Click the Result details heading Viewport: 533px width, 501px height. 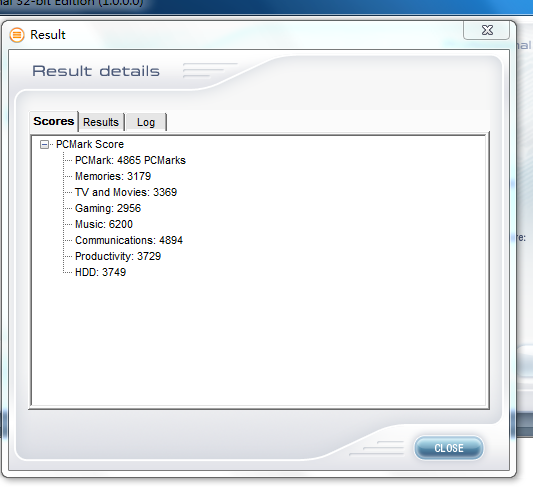[x=96, y=71]
